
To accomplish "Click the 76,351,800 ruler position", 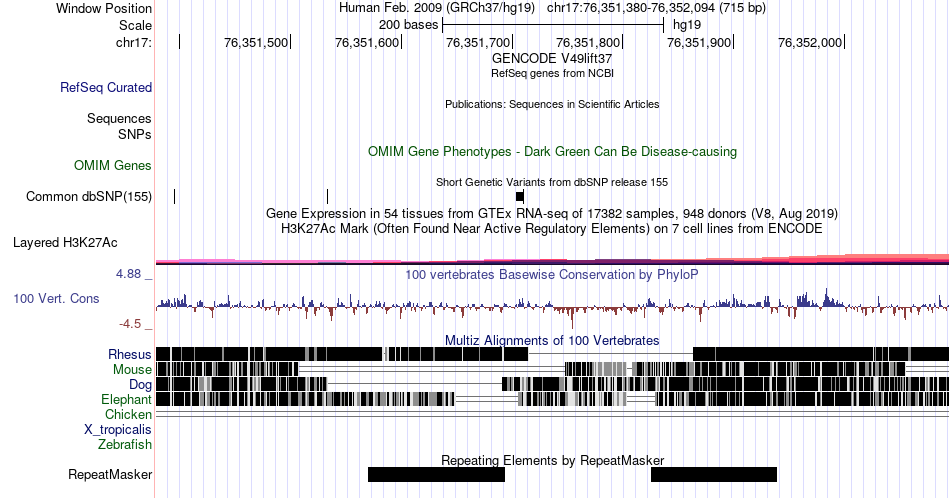I will [588, 42].
